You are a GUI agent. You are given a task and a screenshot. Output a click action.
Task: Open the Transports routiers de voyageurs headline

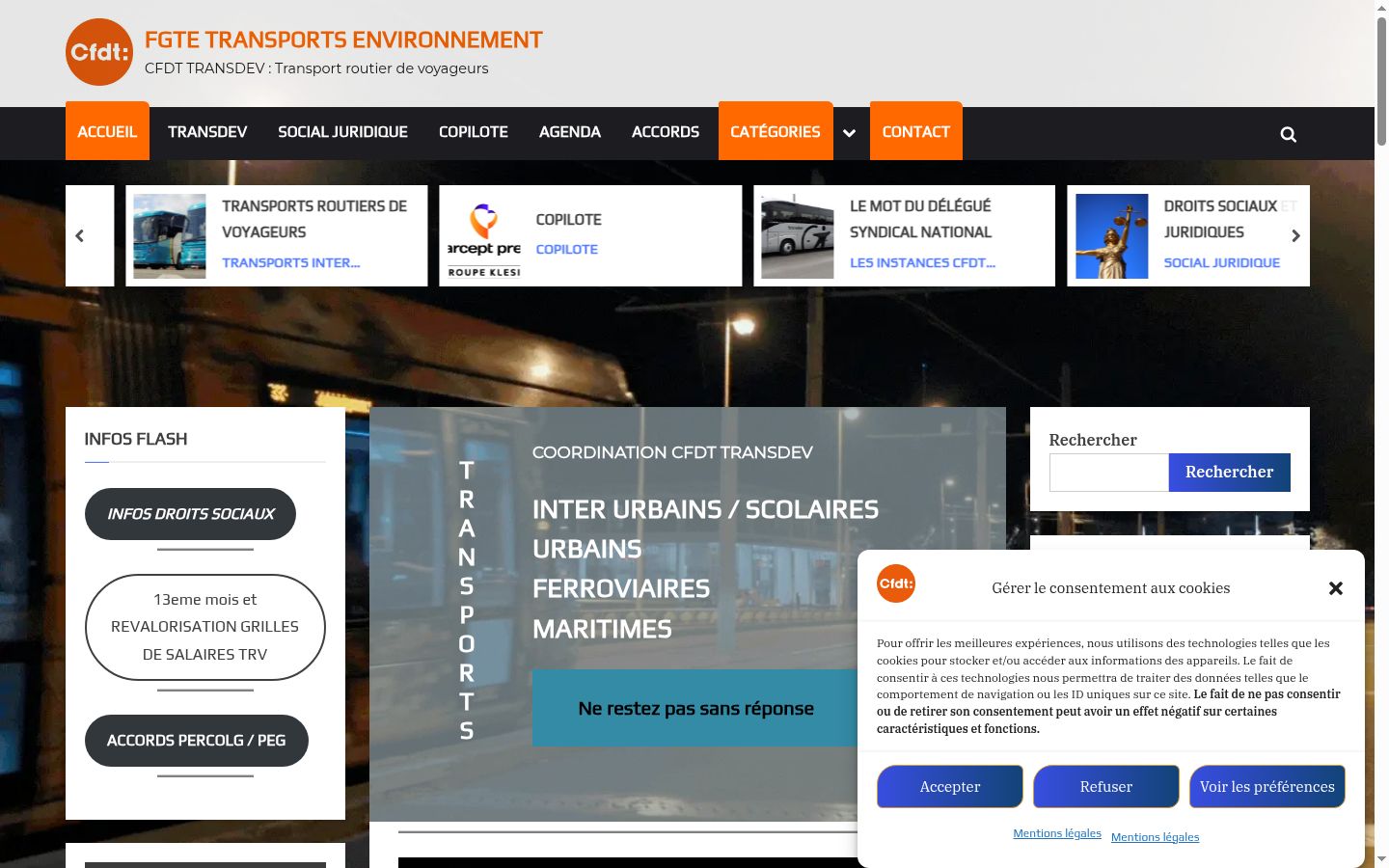tap(314, 219)
